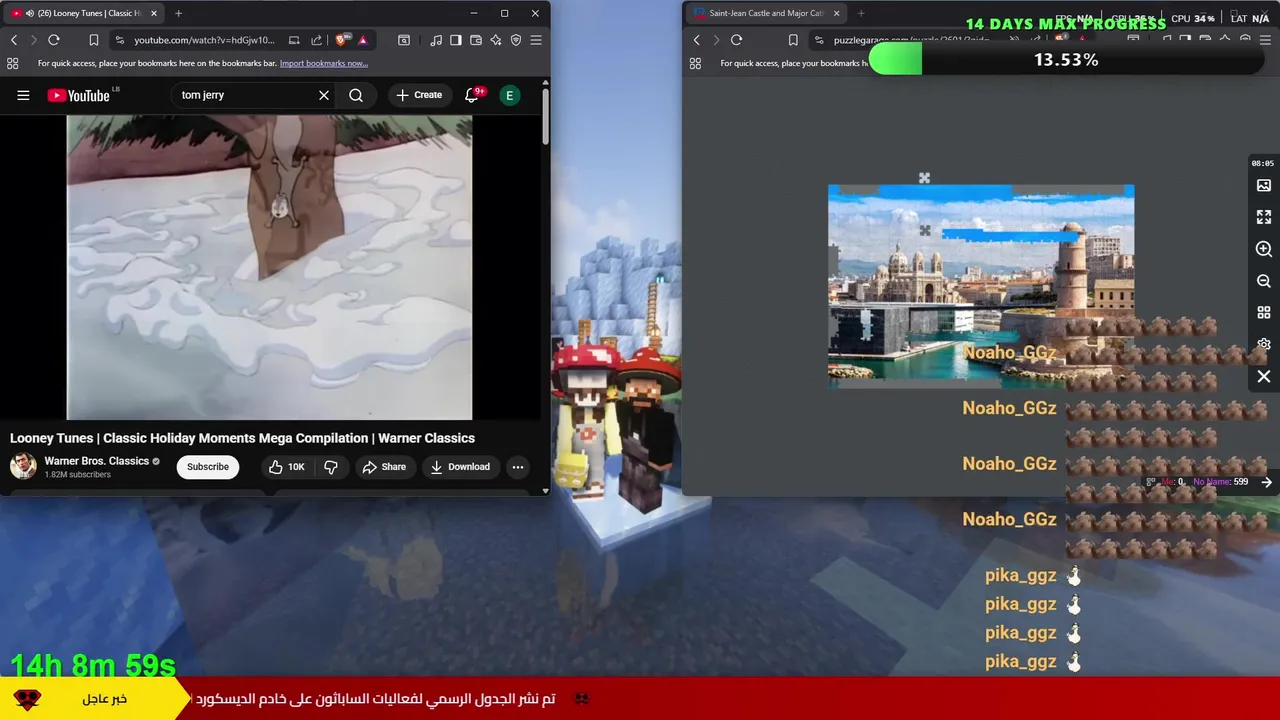1280x720 pixels.
Task: Open the Brave Wallet icon
Action: (476, 40)
